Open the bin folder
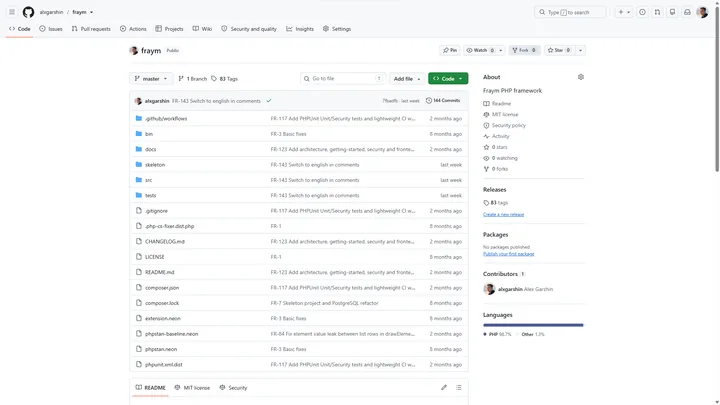This screenshot has height=405, width=720. [149, 134]
